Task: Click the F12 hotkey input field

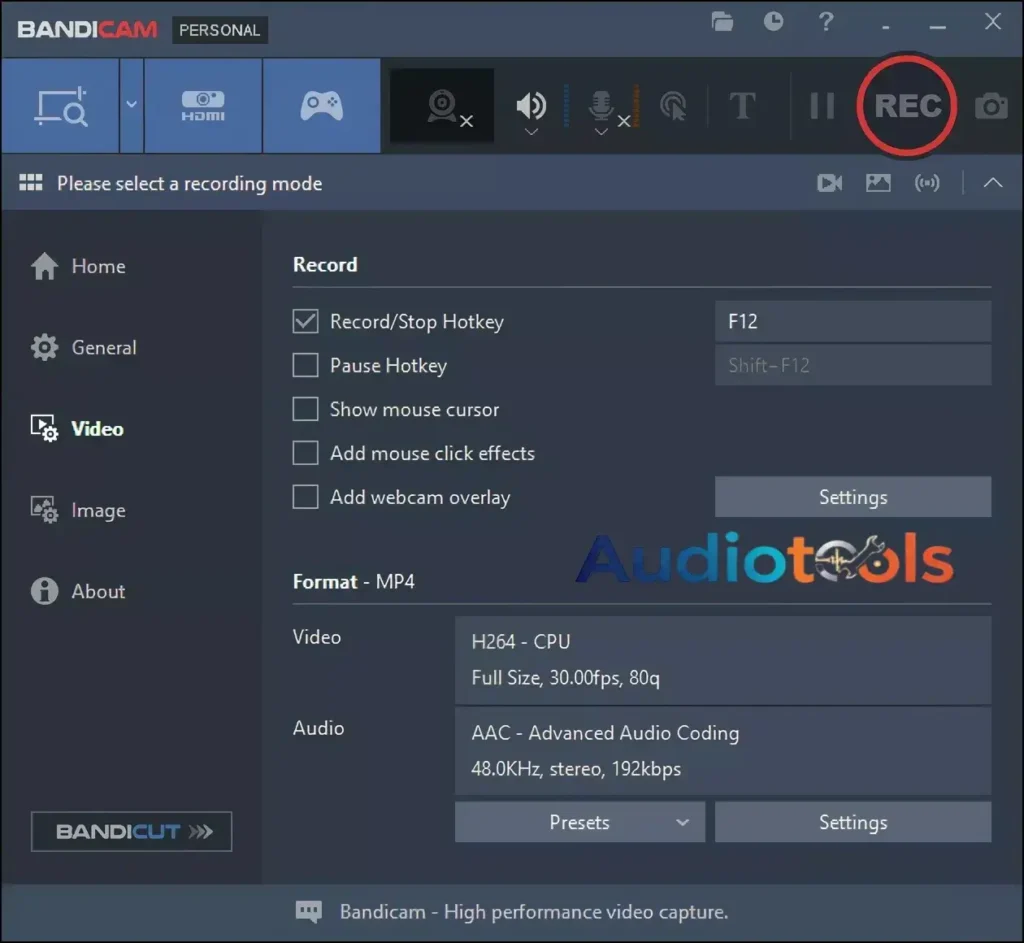Action: pos(852,321)
